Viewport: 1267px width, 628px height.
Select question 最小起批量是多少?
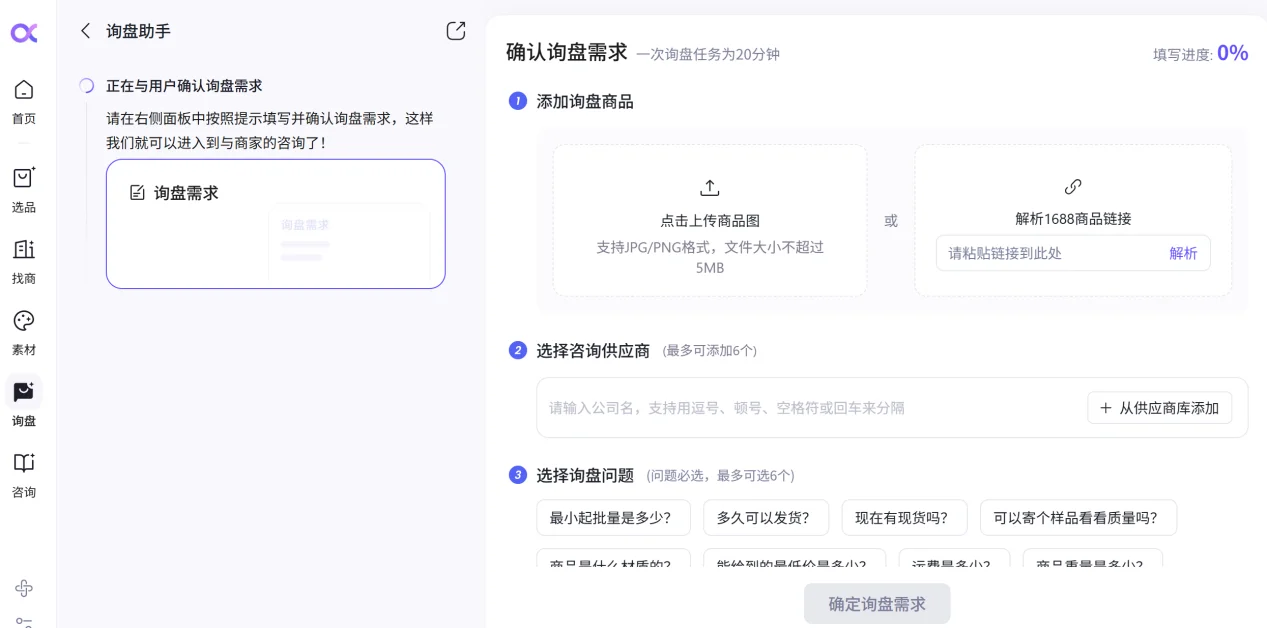point(614,518)
